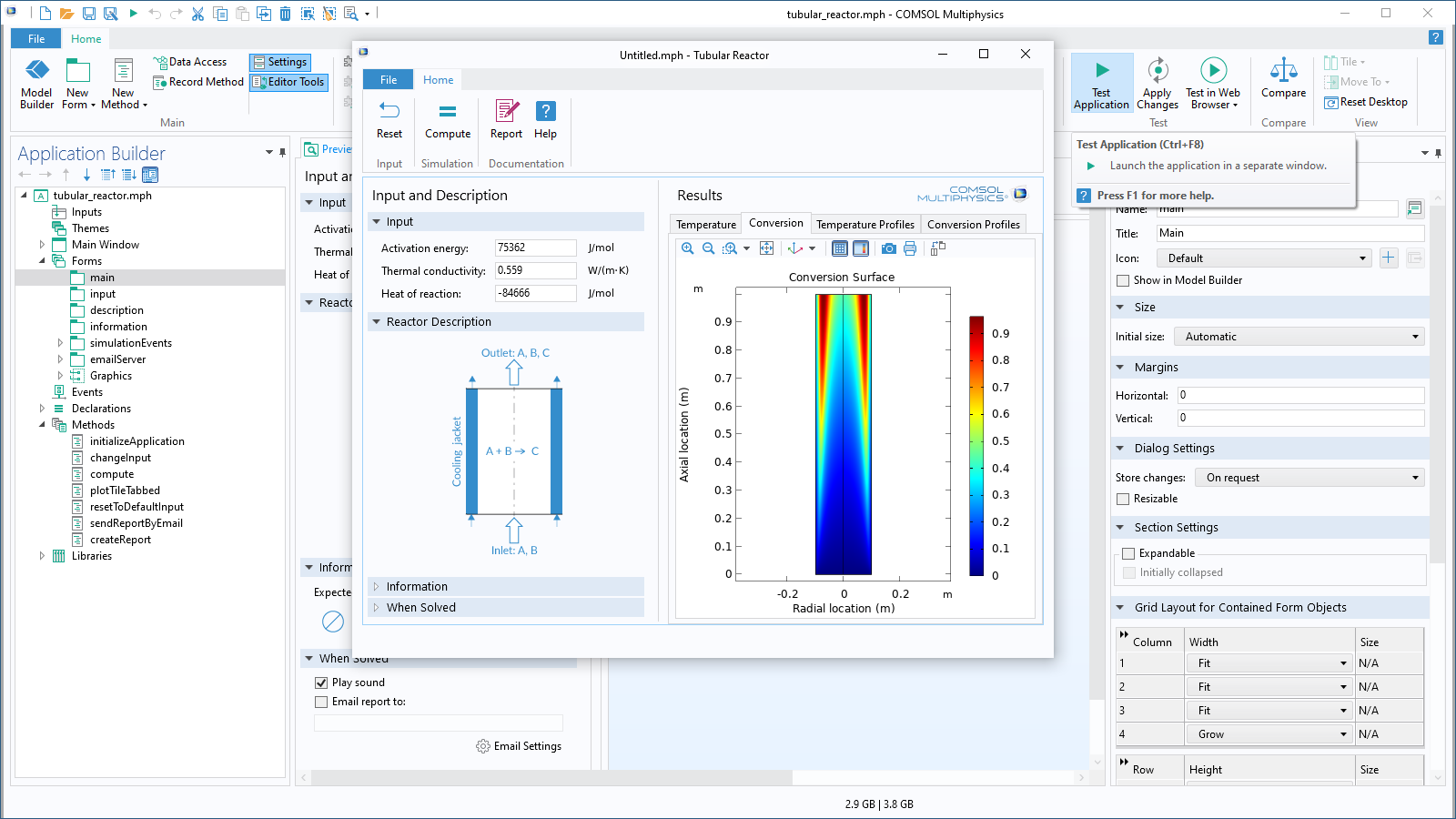Enable the Email report to checkbox
This screenshot has width=1456, height=819.
pyautogui.click(x=321, y=702)
